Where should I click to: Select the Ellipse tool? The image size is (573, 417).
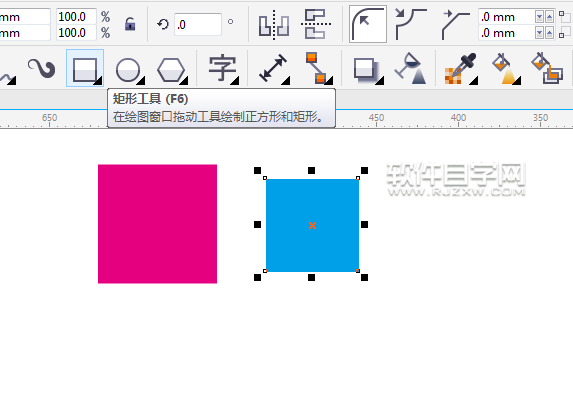coord(129,69)
